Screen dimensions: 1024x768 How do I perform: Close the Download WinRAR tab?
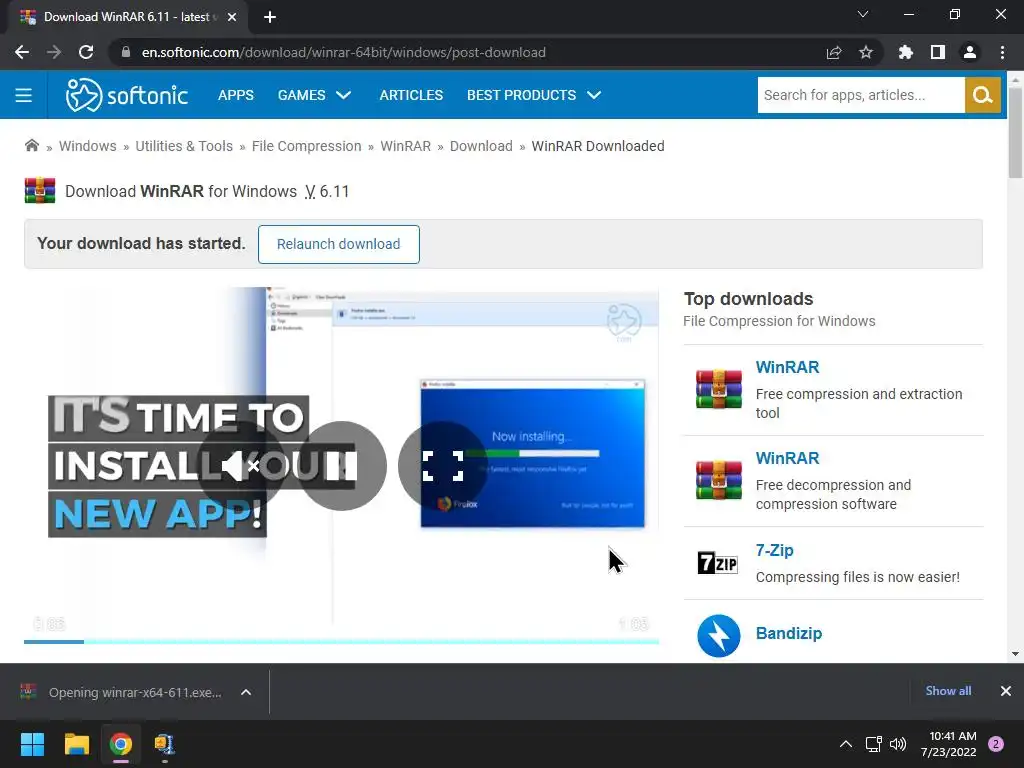click(232, 17)
